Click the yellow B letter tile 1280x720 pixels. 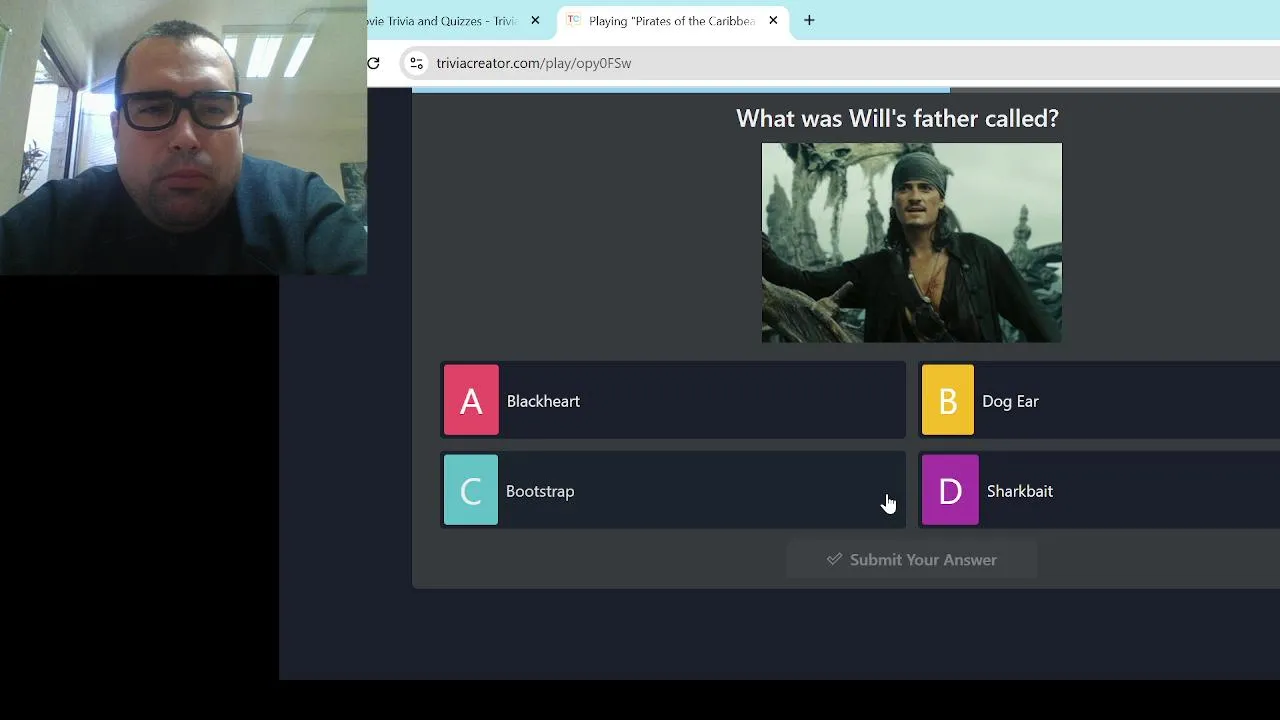pyautogui.click(x=947, y=400)
